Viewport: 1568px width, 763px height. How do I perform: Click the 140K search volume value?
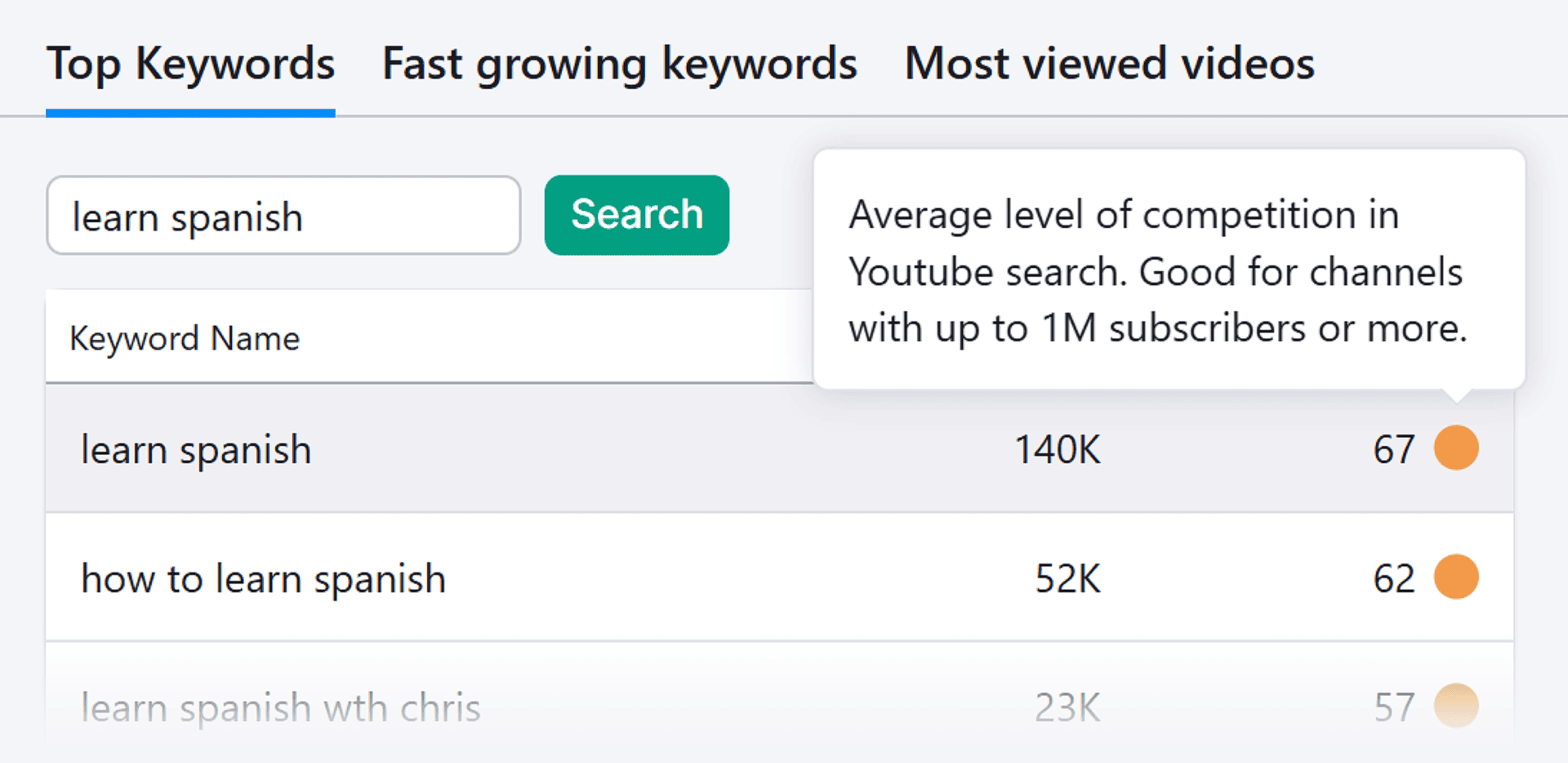point(1057,450)
